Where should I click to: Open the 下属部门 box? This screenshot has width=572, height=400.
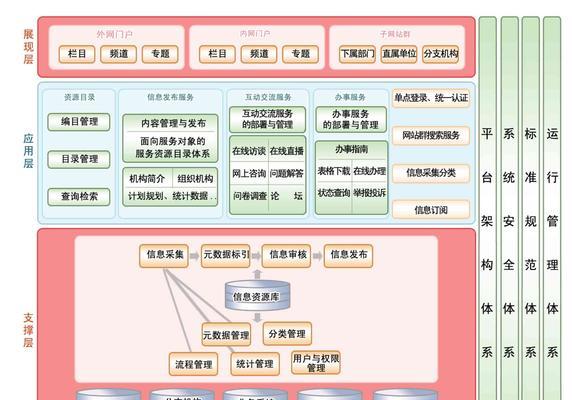(x=357, y=54)
